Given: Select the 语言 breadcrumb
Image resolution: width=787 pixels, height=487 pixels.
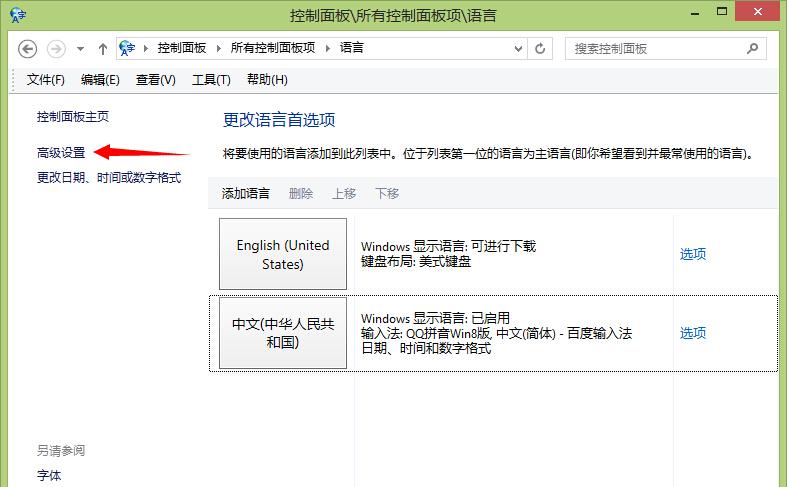Looking at the screenshot, I should point(351,48).
